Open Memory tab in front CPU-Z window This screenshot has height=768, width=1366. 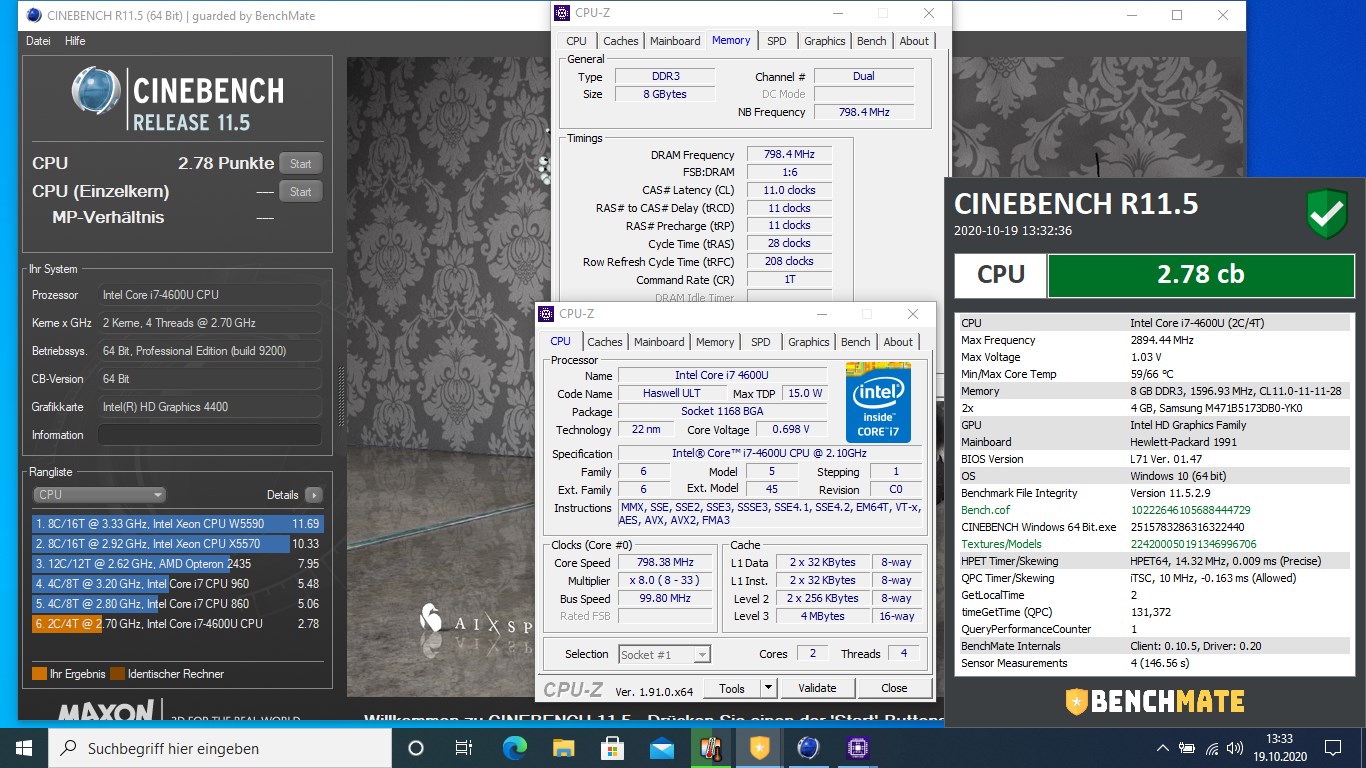tap(715, 342)
